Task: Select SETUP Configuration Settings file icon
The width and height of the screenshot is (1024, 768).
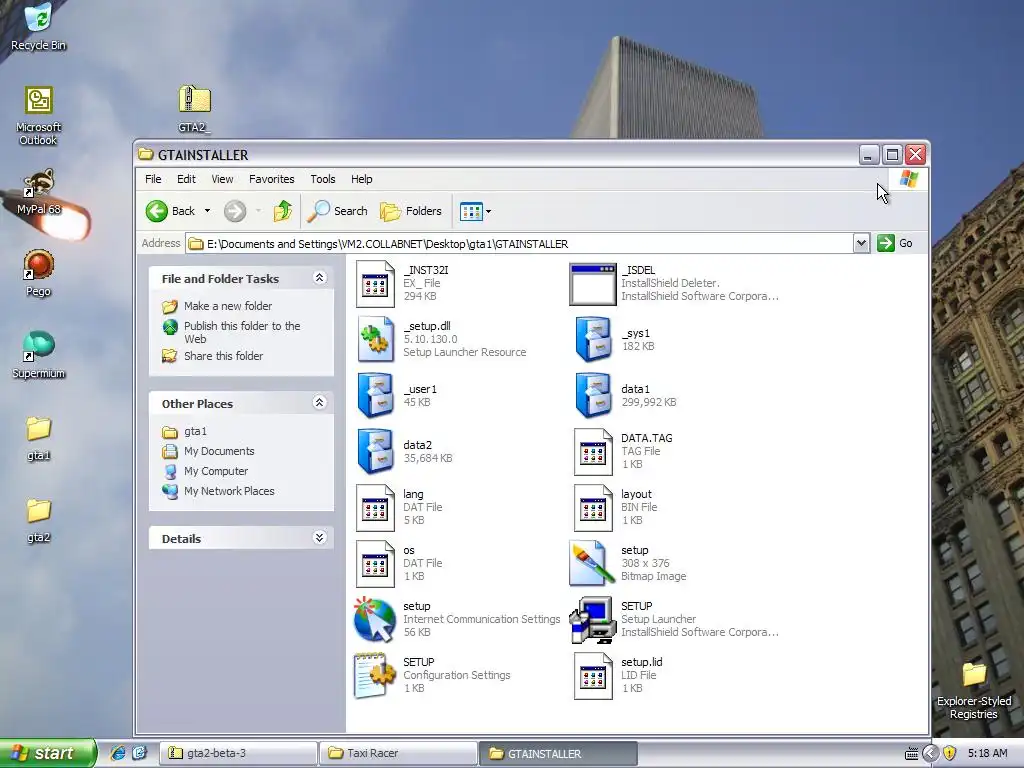Action: pos(375,676)
